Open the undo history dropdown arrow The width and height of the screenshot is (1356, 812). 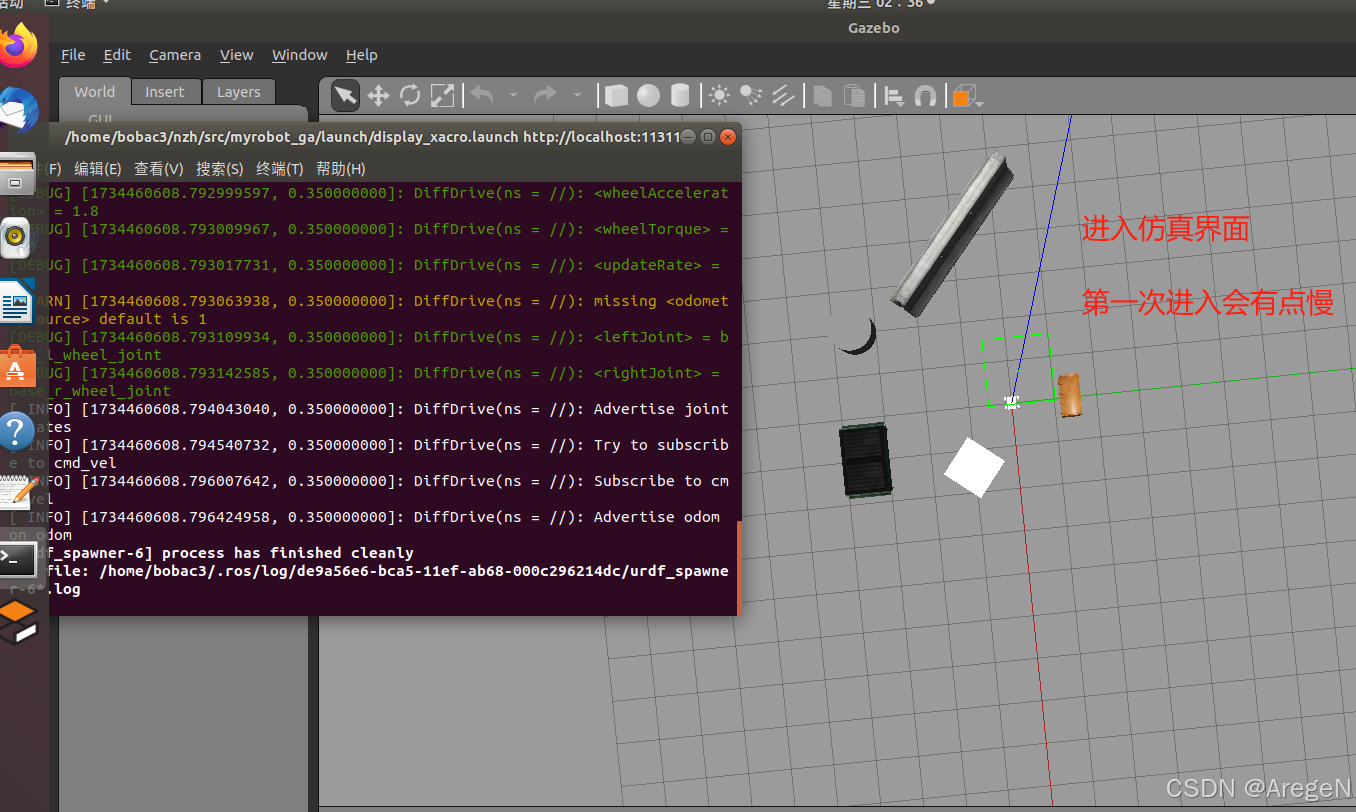click(x=513, y=96)
